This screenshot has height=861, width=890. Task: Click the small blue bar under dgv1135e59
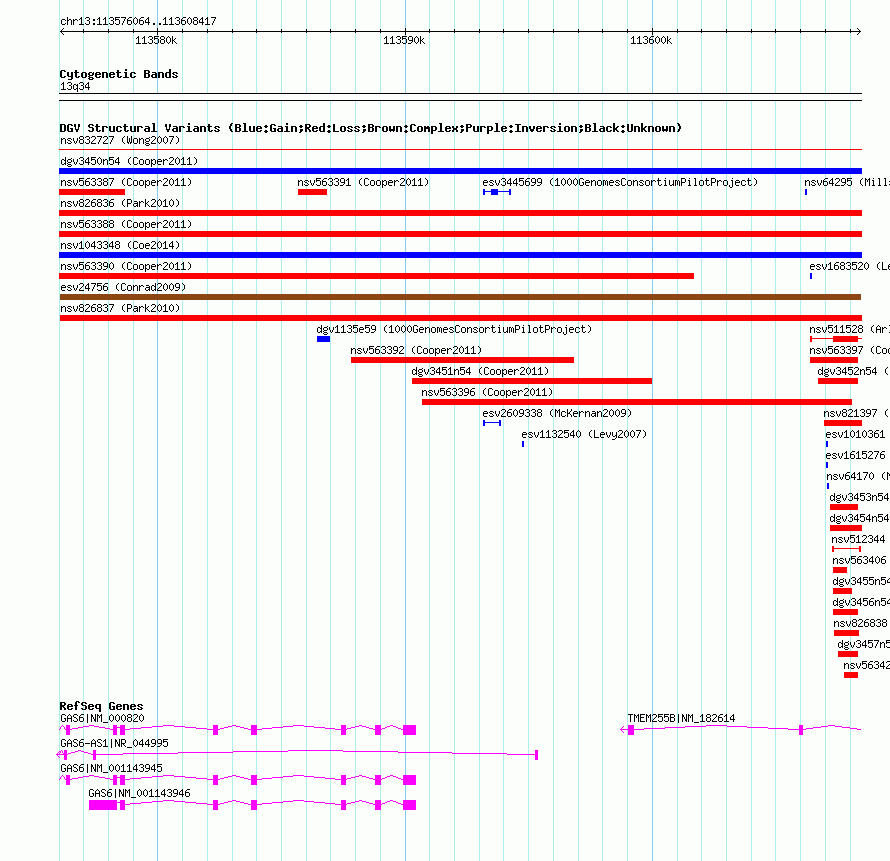[x=324, y=339]
